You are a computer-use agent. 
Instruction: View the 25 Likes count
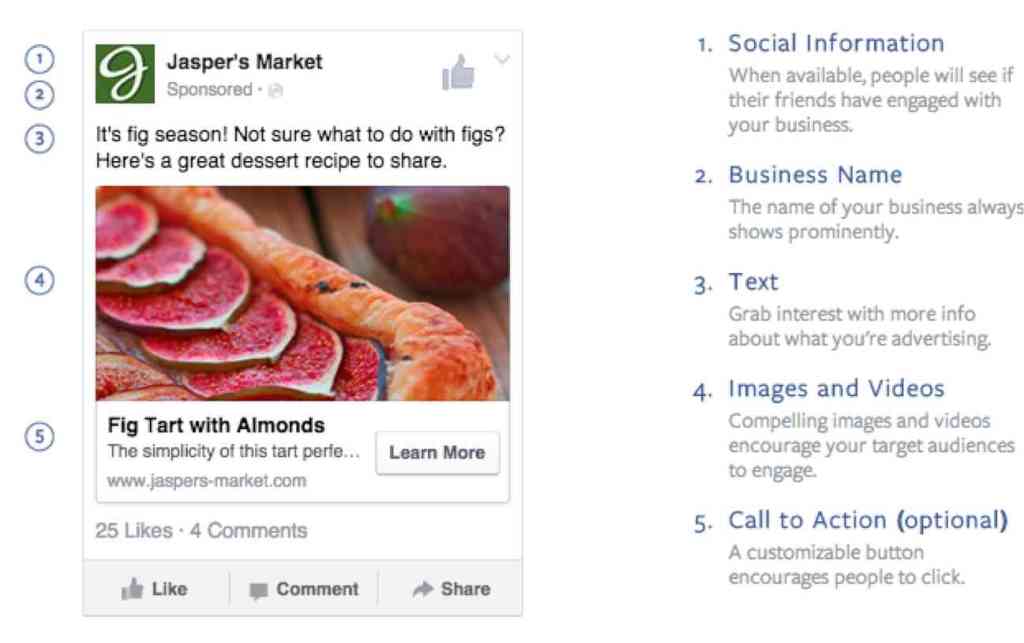[133, 531]
